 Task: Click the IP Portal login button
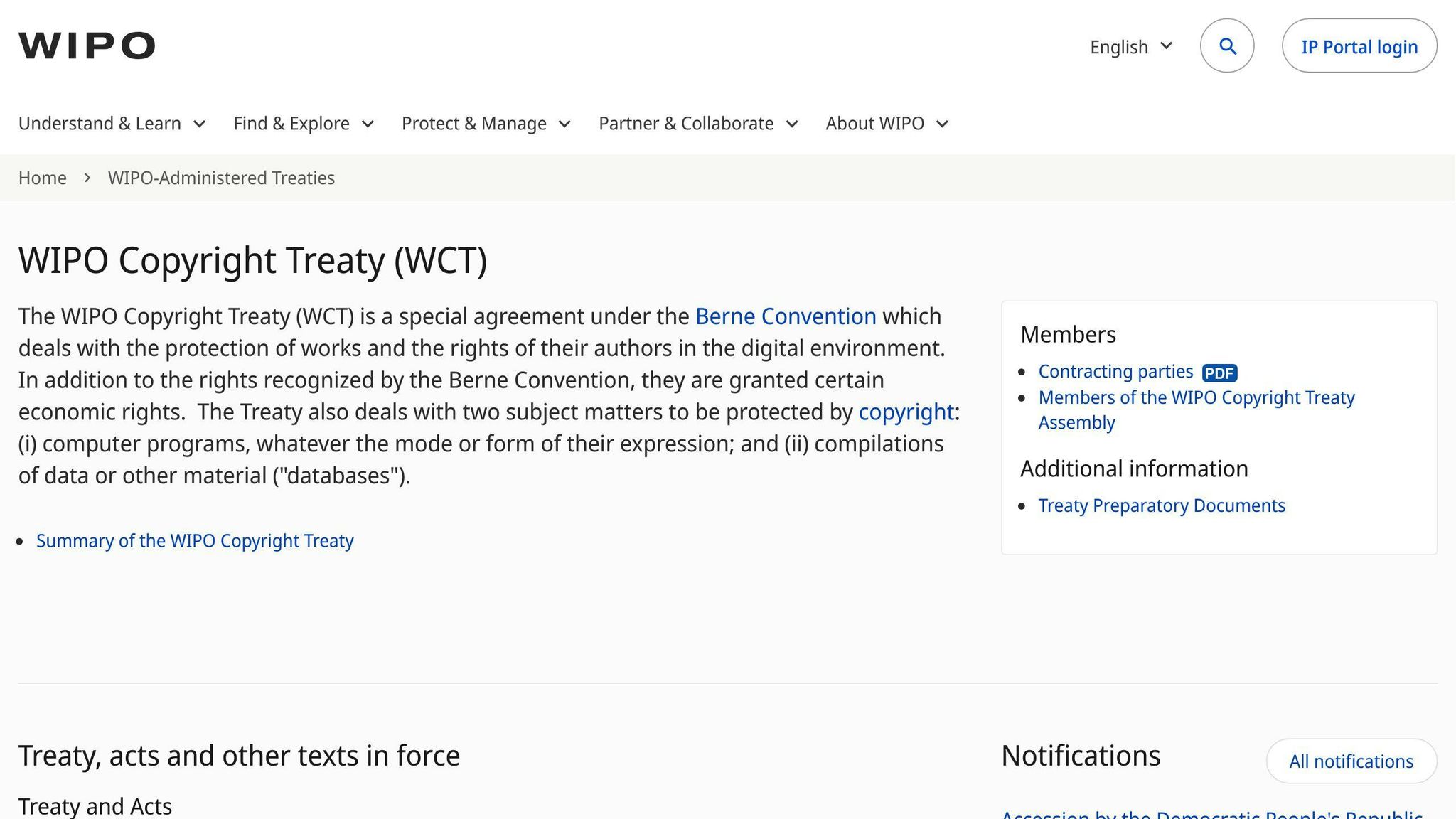pyautogui.click(x=1359, y=45)
